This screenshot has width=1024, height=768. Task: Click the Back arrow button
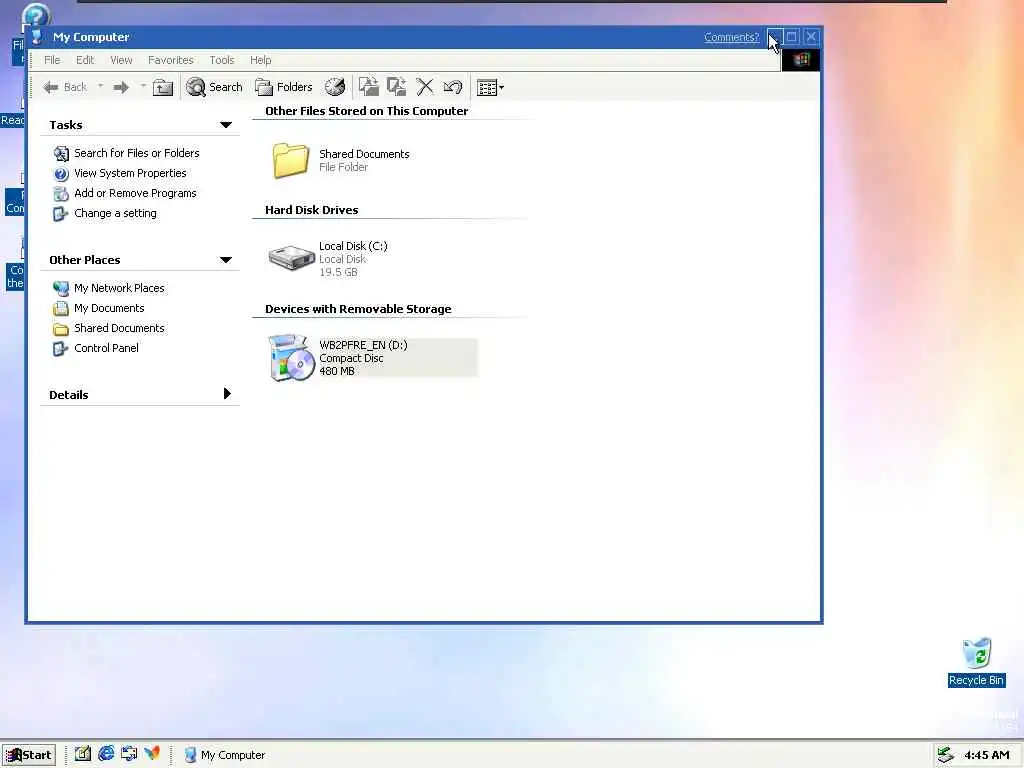point(65,87)
